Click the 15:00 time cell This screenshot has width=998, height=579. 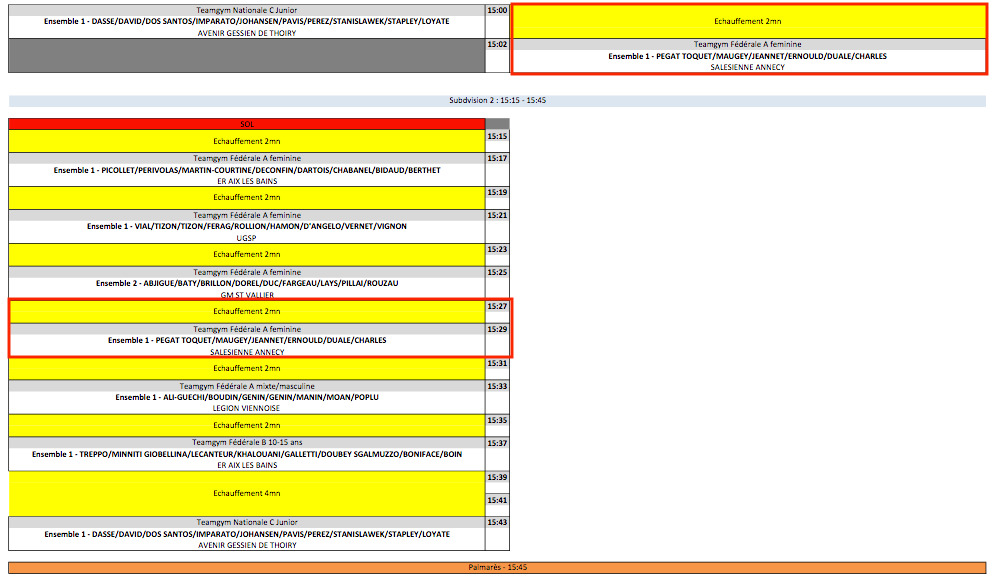497,9
